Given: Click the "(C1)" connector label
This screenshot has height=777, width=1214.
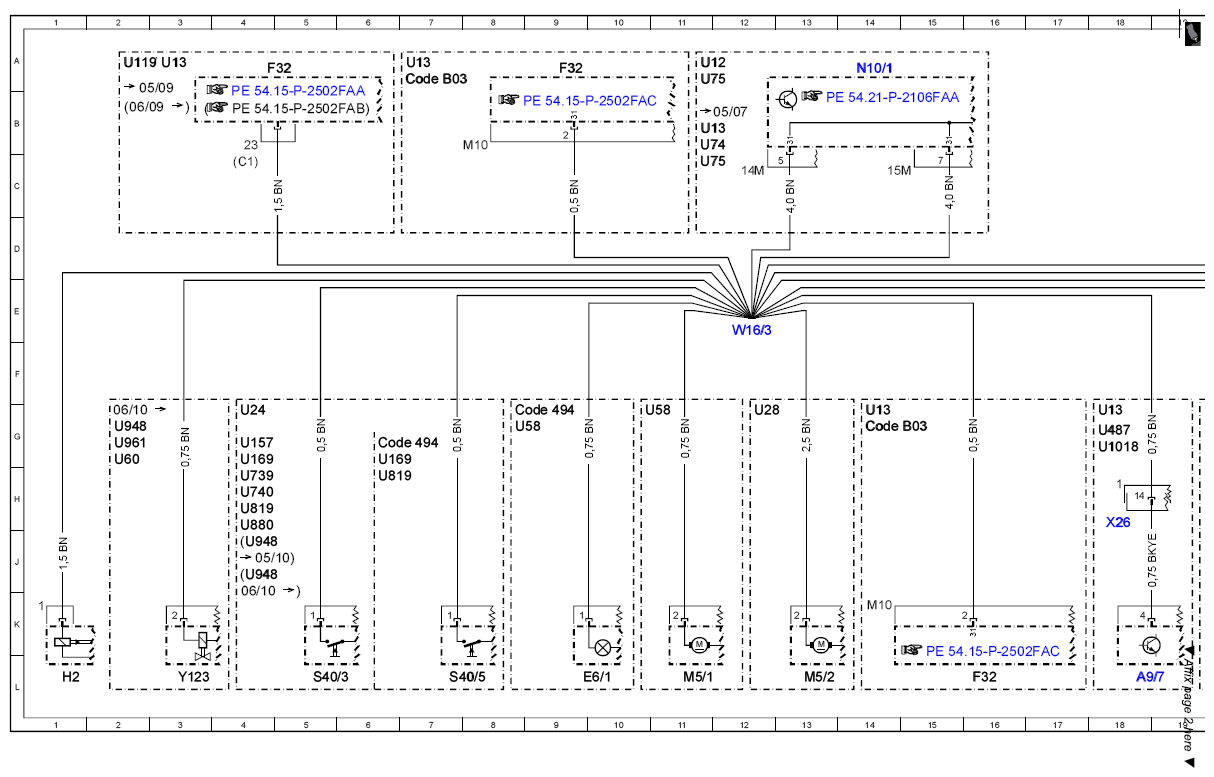Looking at the screenshot, I should point(246,161).
